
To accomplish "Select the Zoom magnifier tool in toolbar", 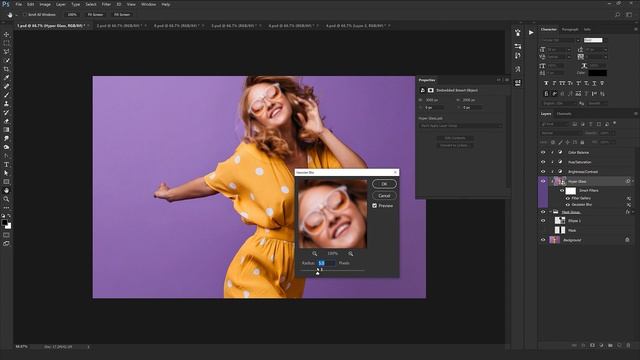I will (7, 199).
